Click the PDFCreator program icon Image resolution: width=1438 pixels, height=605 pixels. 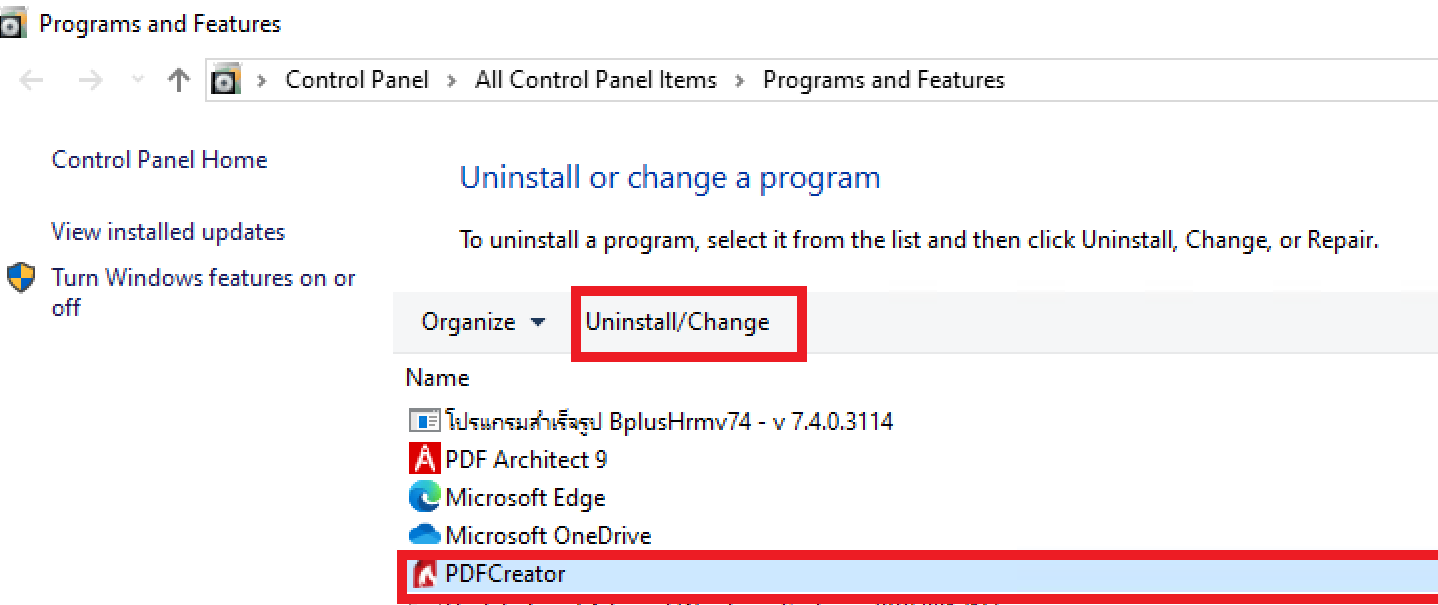click(424, 575)
